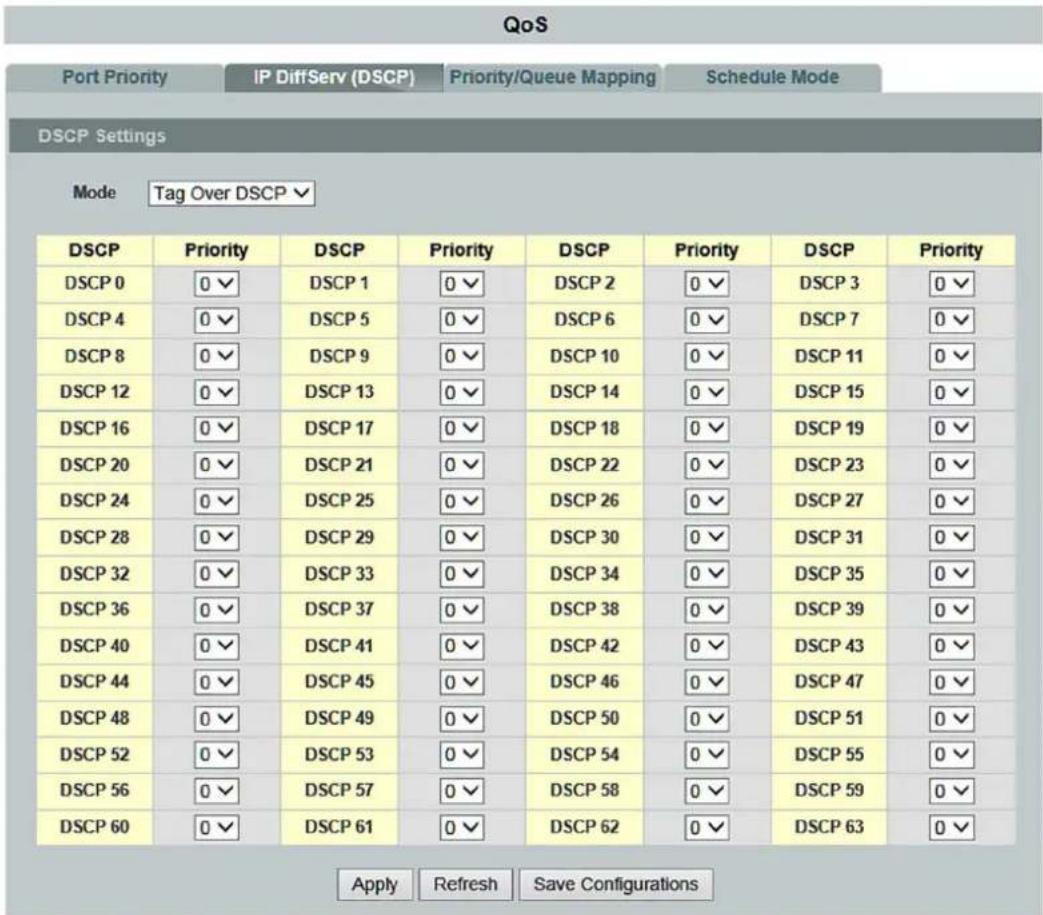Open priority dropdown for DSCP 46

pyautogui.click(x=706, y=682)
